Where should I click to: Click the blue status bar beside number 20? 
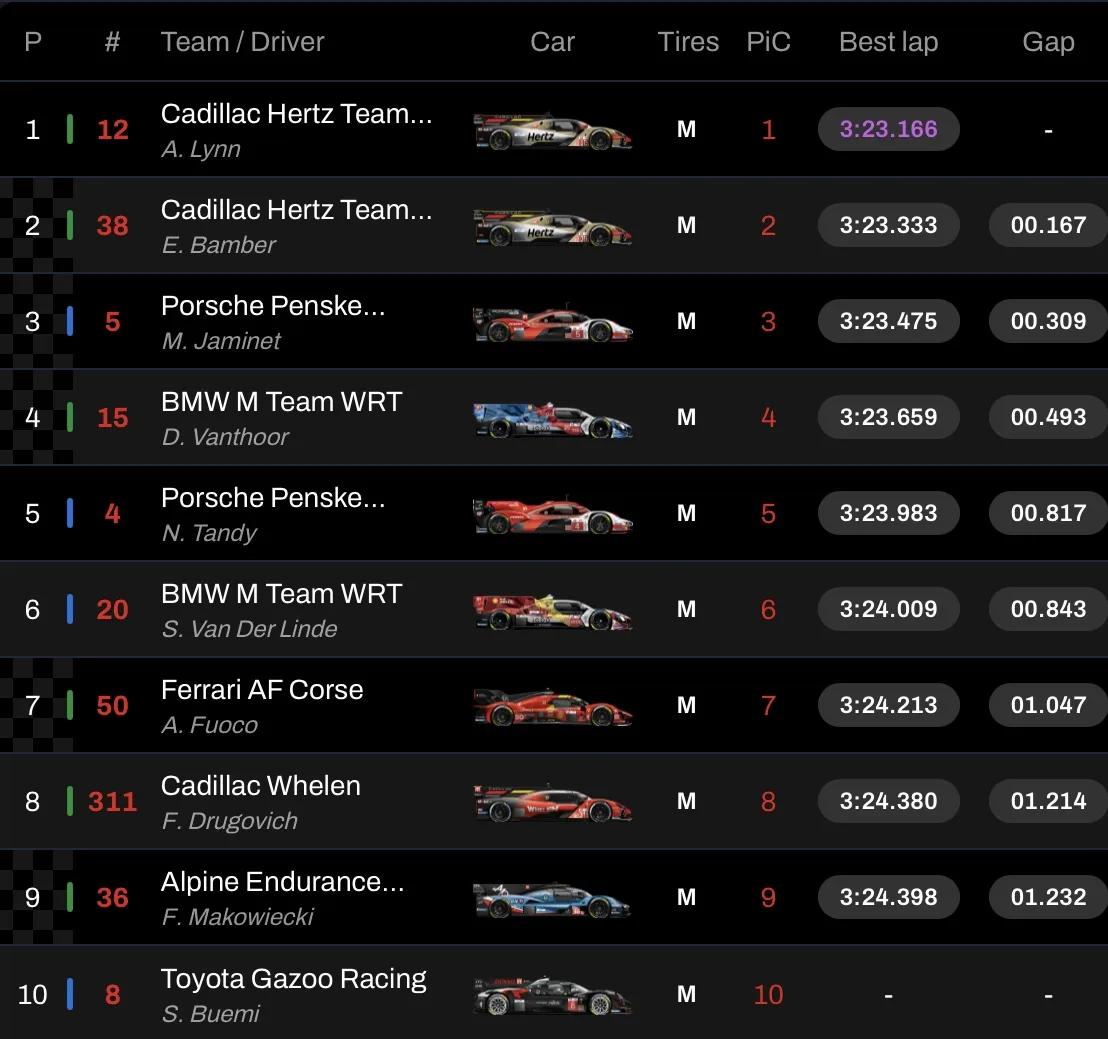pos(70,609)
